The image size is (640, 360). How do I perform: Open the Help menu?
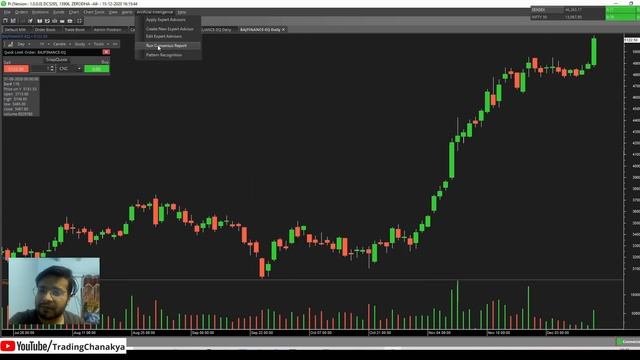(182, 12)
